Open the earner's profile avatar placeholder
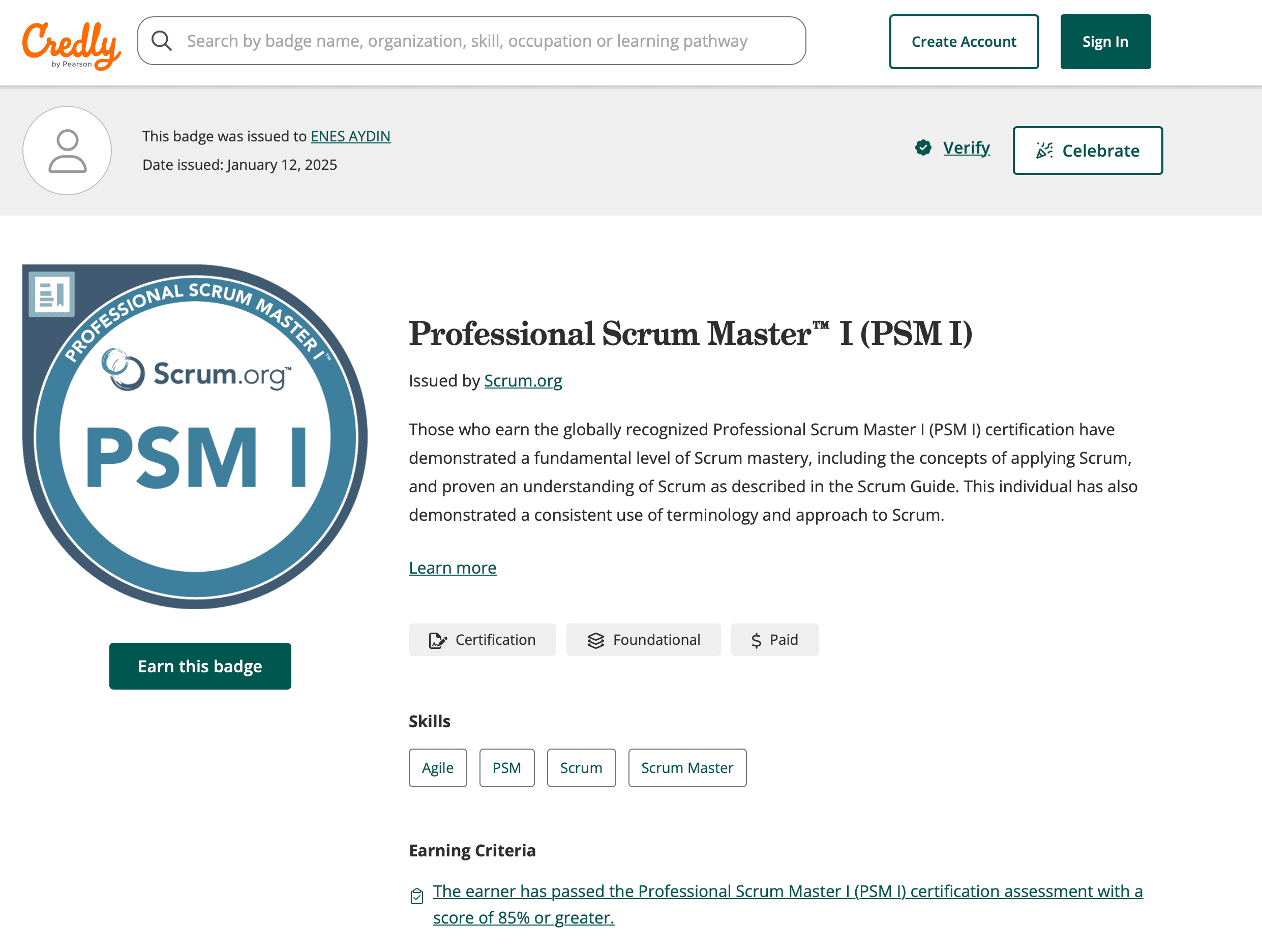 click(x=67, y=151)
